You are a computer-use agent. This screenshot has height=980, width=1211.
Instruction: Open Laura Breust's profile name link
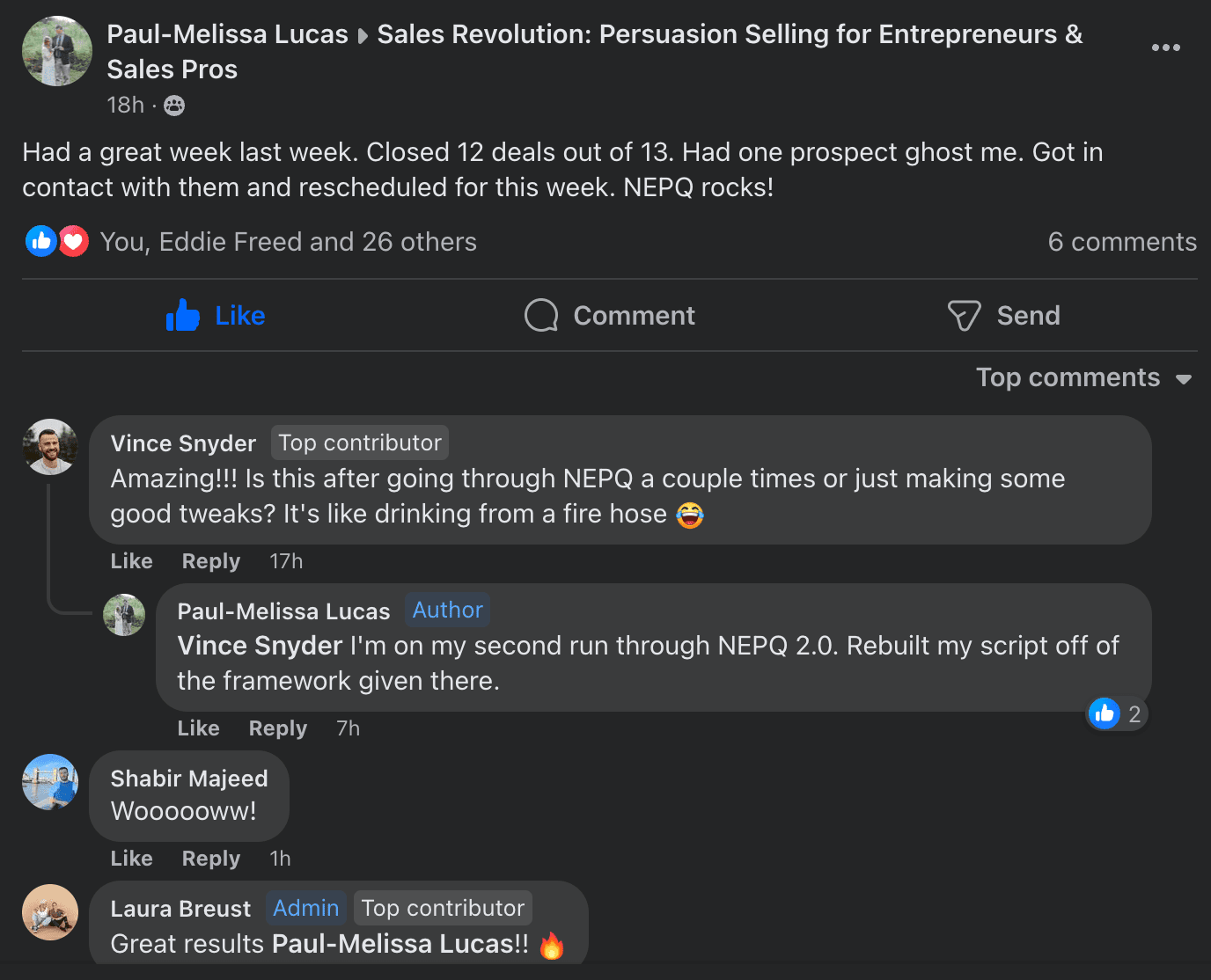tap(180, 909)
